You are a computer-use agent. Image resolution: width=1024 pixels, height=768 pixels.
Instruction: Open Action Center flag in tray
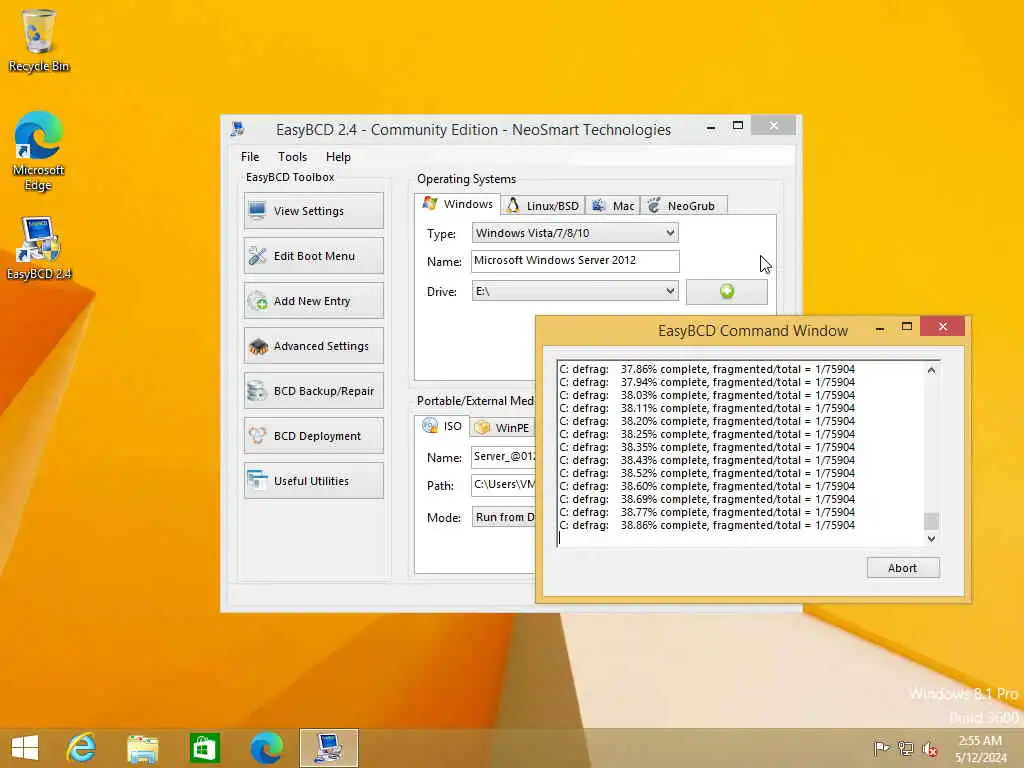pyautogui.click(x=881, y=748)
